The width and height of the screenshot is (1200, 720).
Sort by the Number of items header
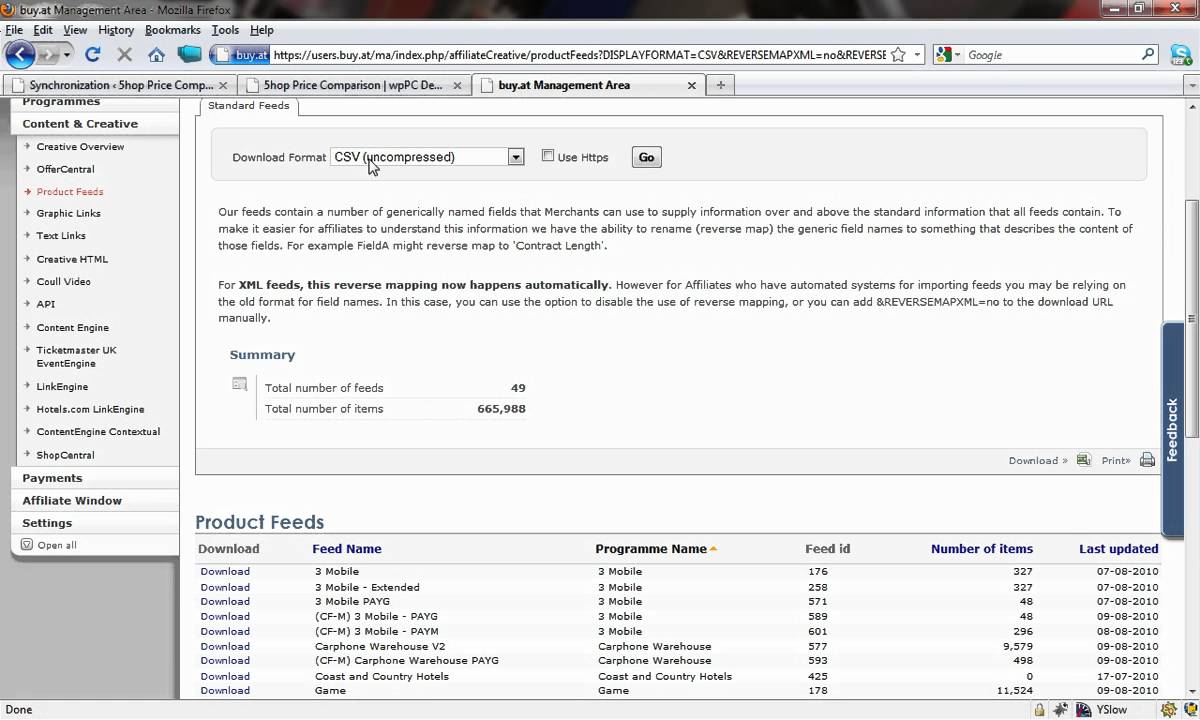click(x=982, y=549)
